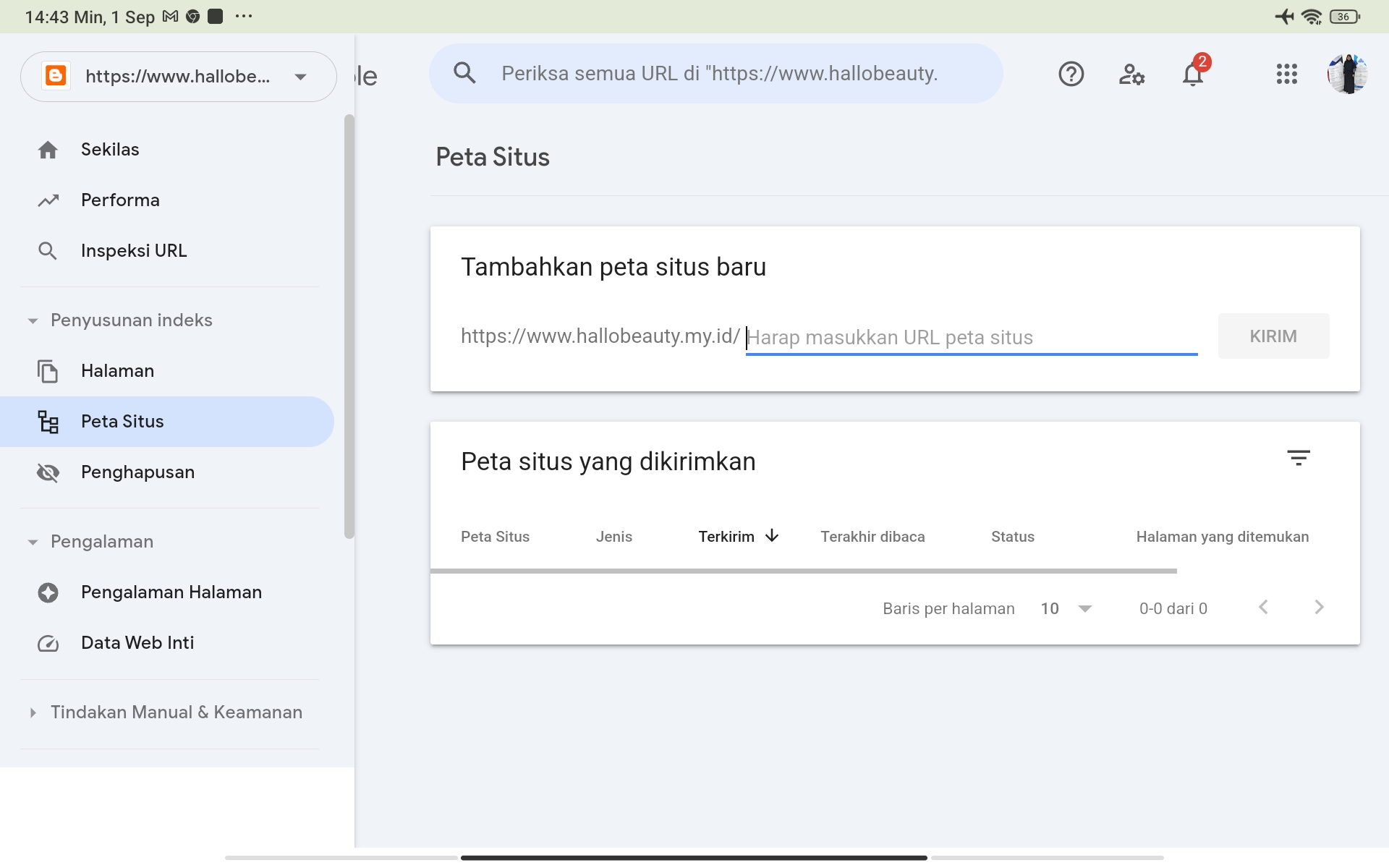Open Performa report
Screen dimensions: 1389x868
(167, 200)
